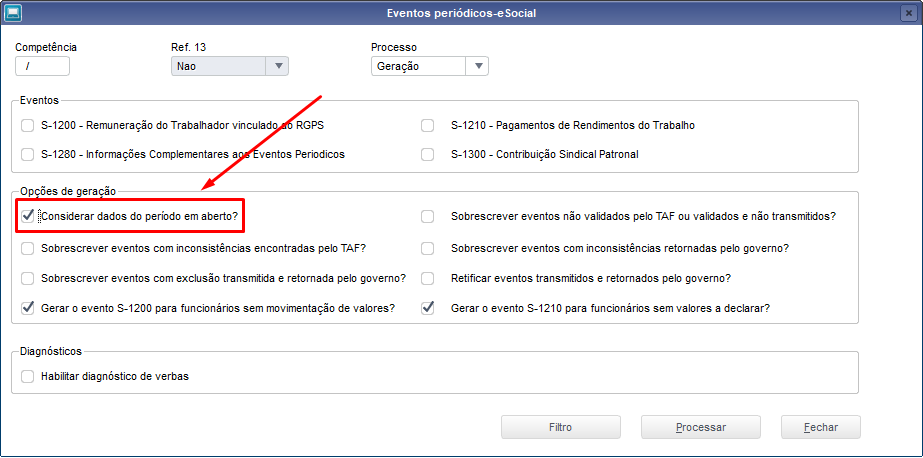
Task: Check S-1300 Contribuição Sindical Patronal checkbox
Action: (x=427, y=154)
